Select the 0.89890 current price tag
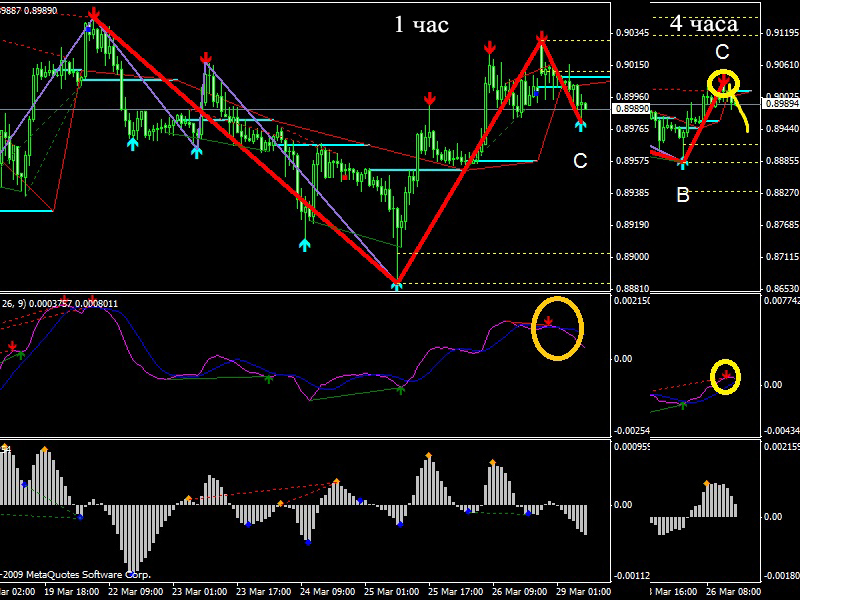This screenshot has height=600, width=864. click(631, 109)
